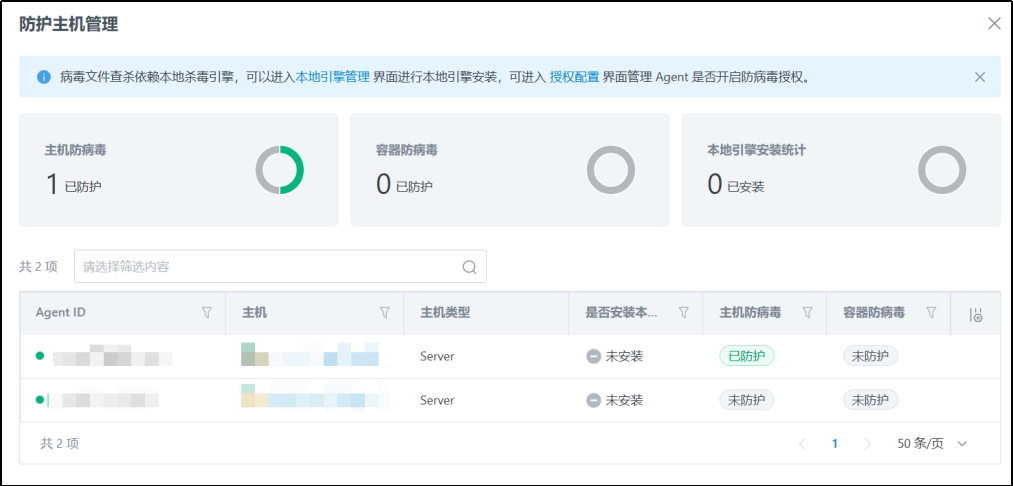Click the 容器防病毒 summary card
This screenshot has width=1013, height=486.
pos(509,169)
